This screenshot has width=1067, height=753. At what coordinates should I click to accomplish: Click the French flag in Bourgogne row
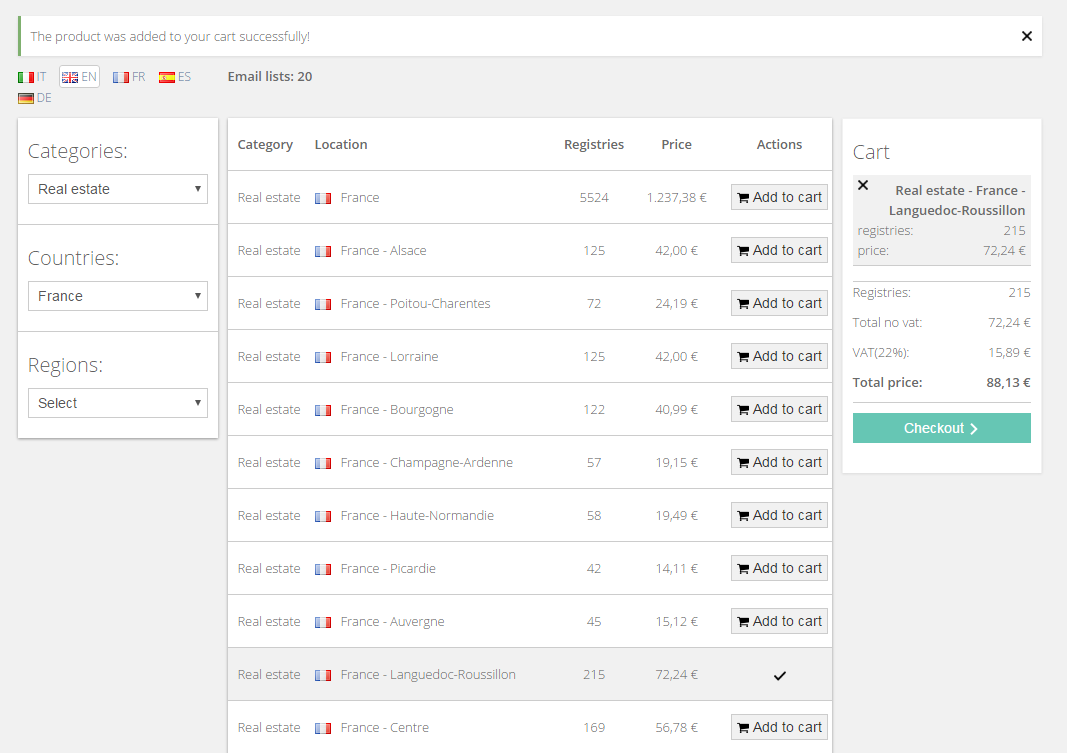pos(323,410)
